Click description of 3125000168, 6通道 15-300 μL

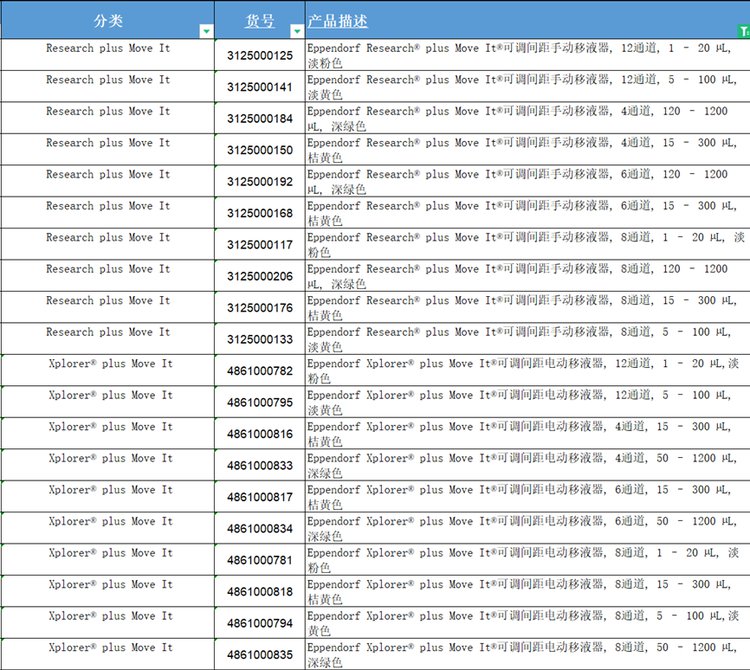528,213
